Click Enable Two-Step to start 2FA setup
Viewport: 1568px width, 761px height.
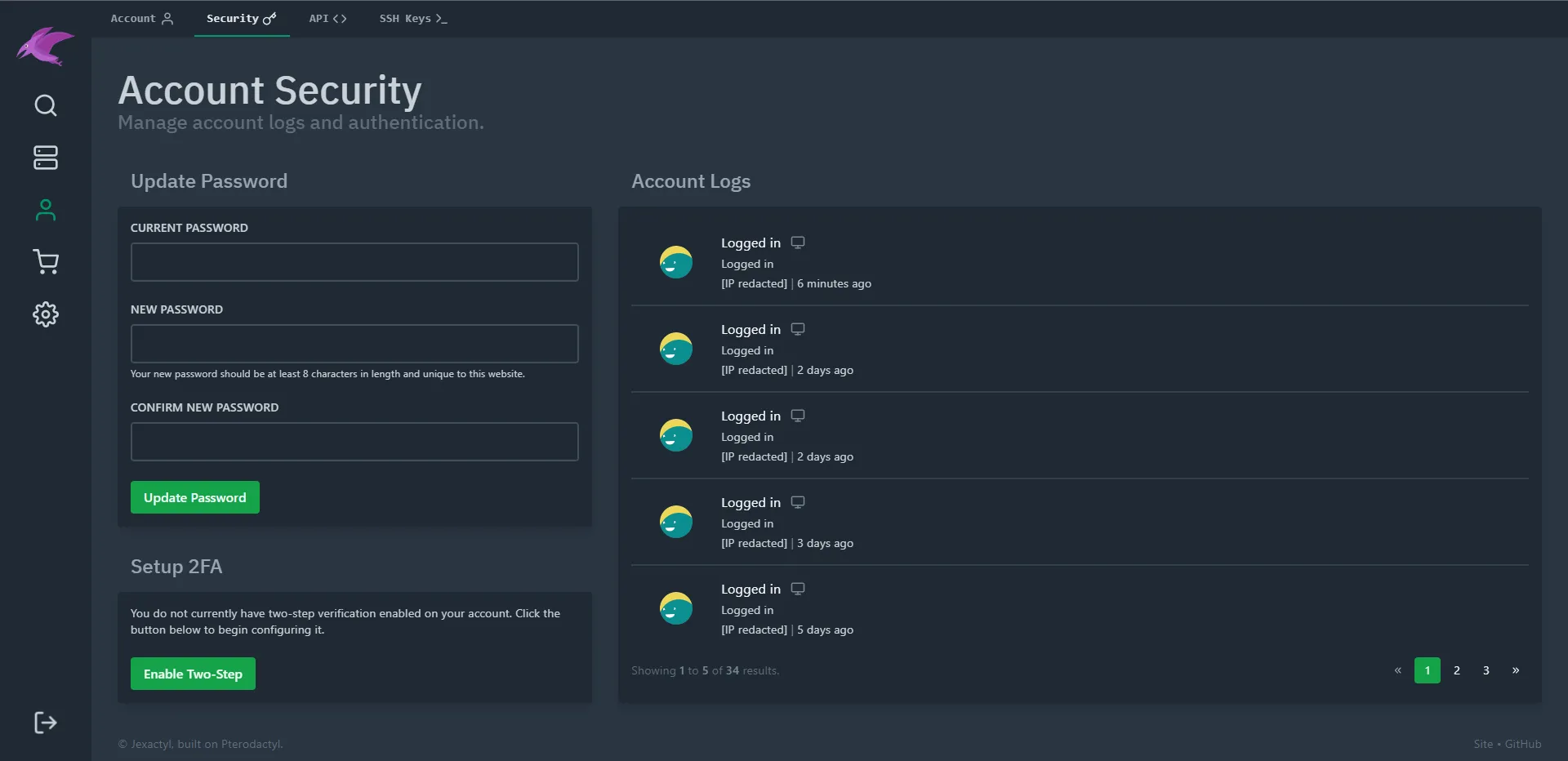click(x=192, y=673)
